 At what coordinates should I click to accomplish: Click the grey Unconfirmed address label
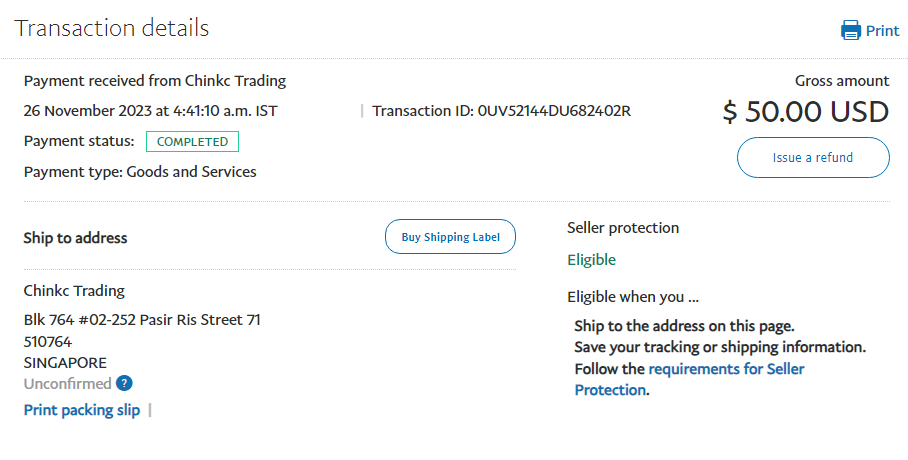[67, 384]
